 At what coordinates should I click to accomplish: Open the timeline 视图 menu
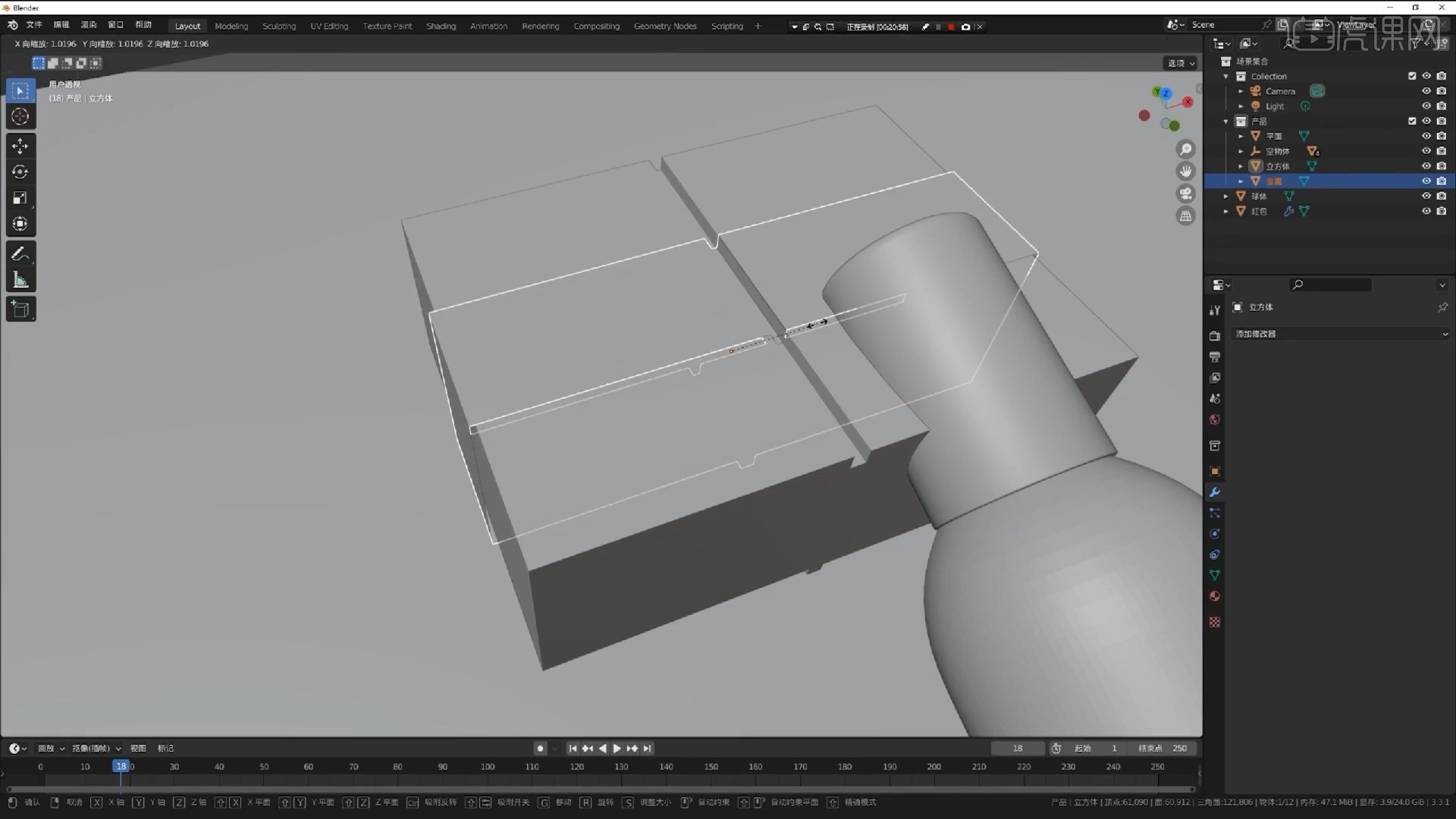pyautogui.click(x=138, y=748)
